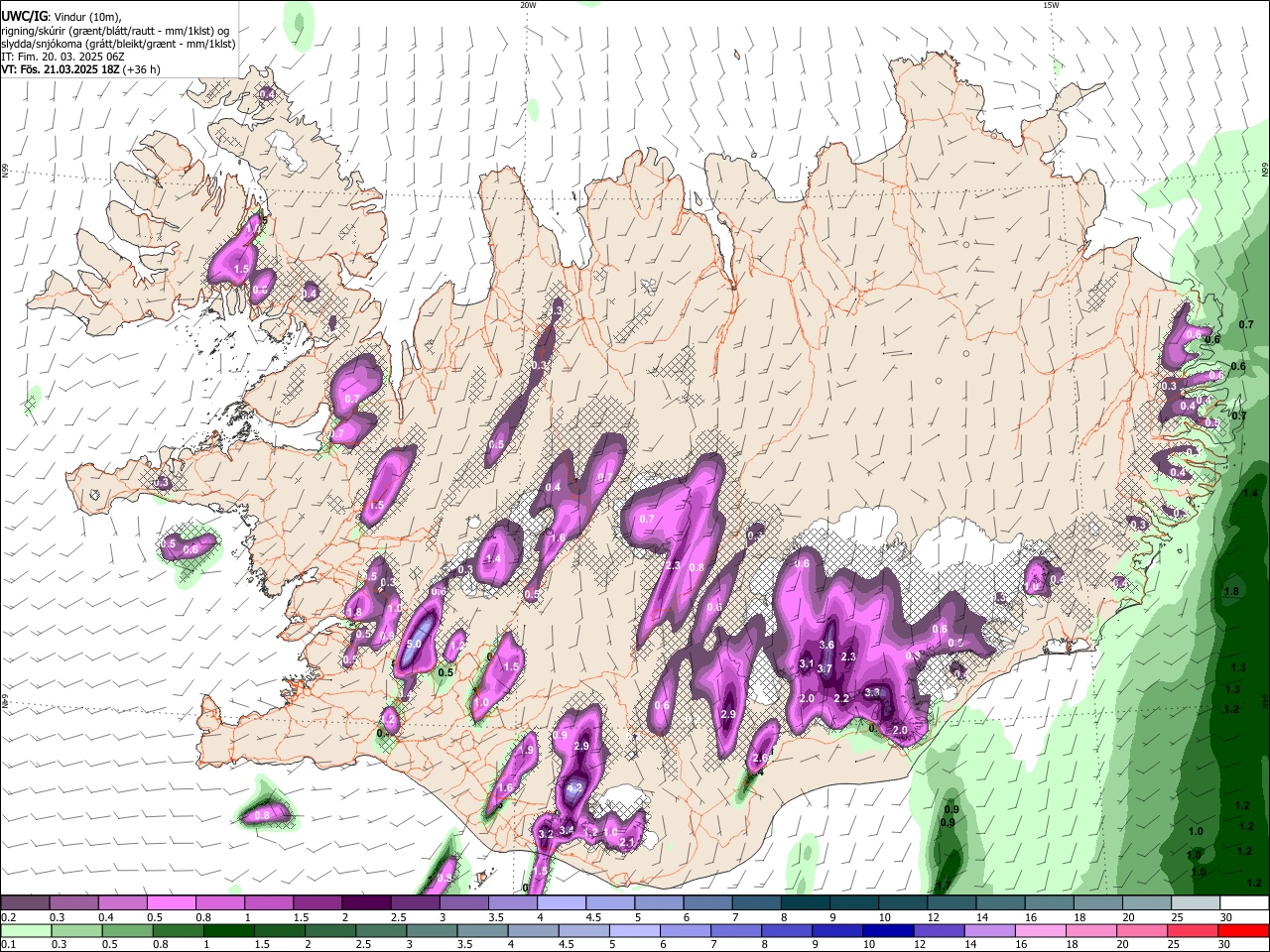Click the bright pink 0.5–0.8 swatch in the upper legend row

point(172,903)
